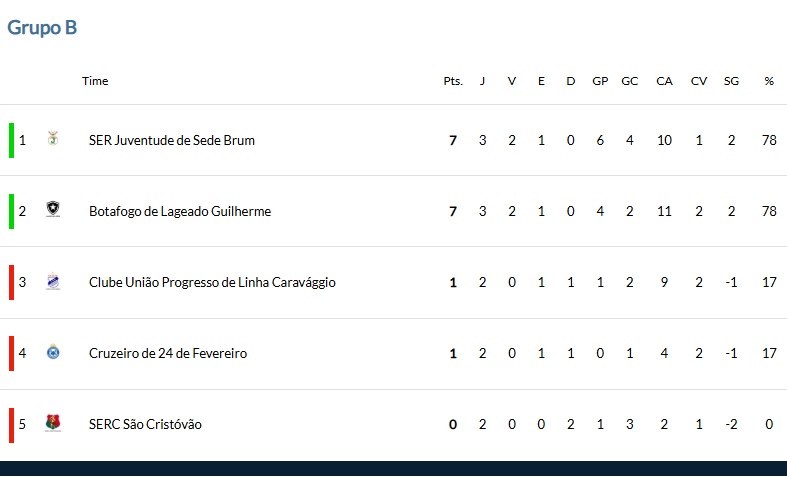
Task: Open SERC São Cristóvão team link
Action: click(x=145, y=424)
